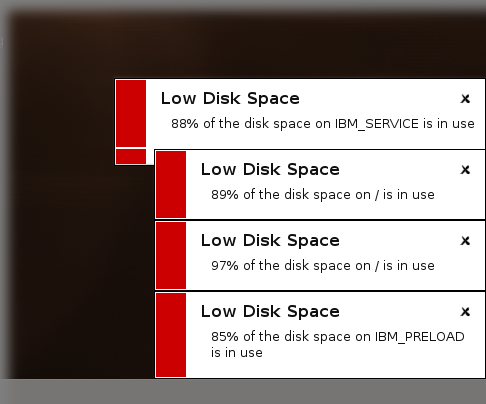Close the 89% disk space alert
This screenshot has height=404, width=486.
tap(465, 170)
